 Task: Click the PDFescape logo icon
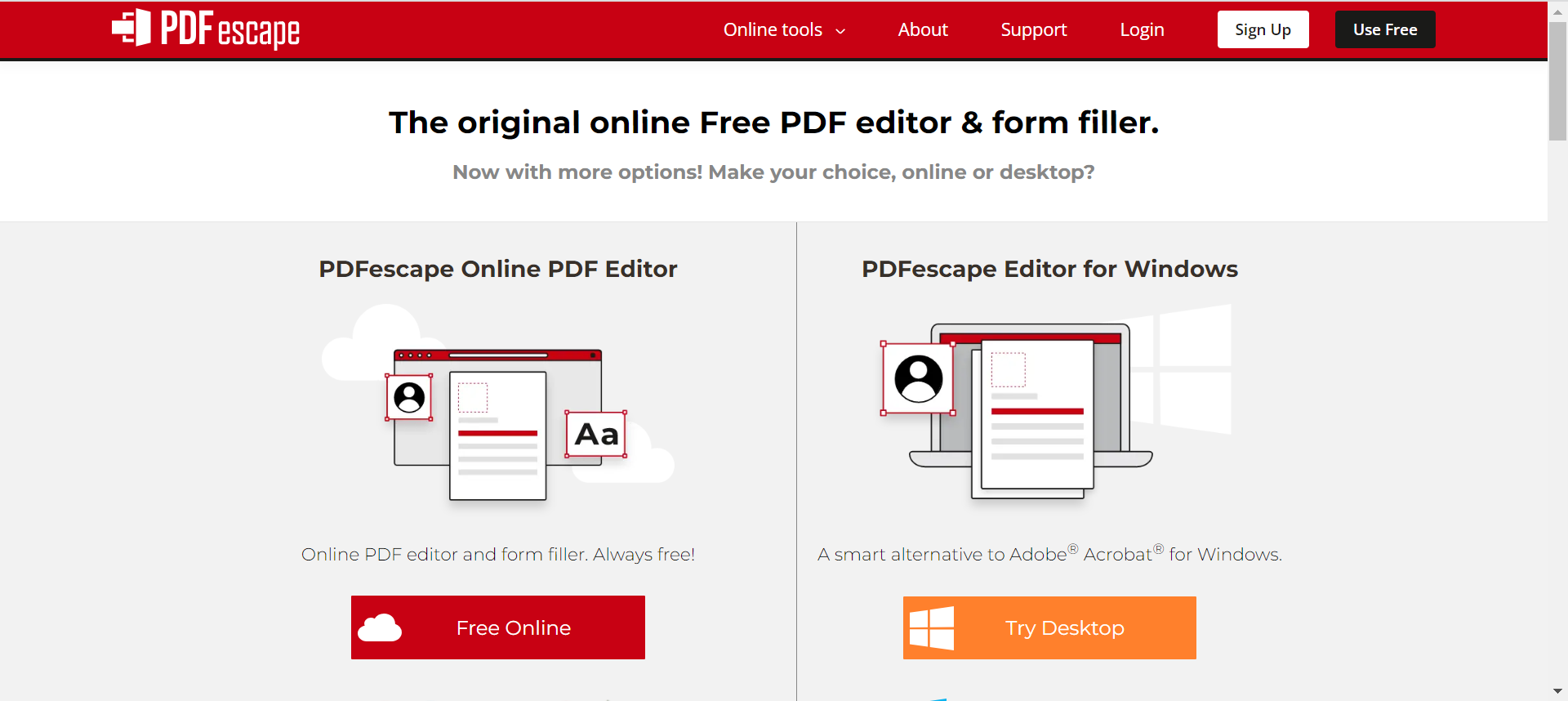click(x=131, y=28)
